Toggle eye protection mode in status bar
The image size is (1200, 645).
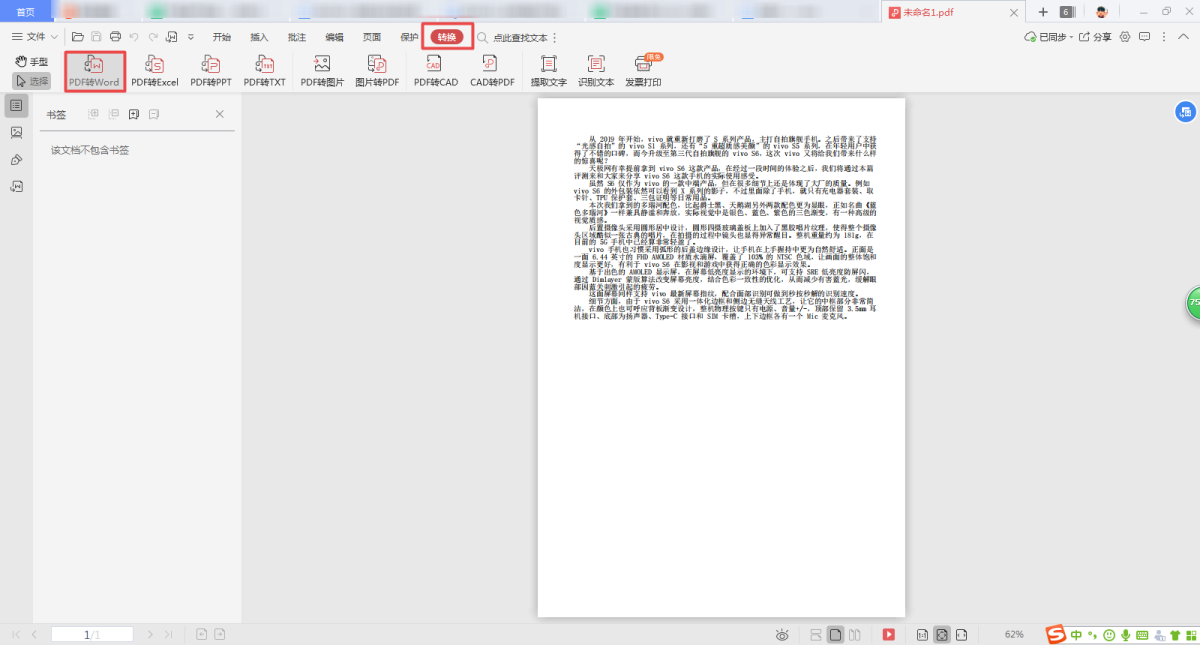pyautogui.click(x=782, y=634)
